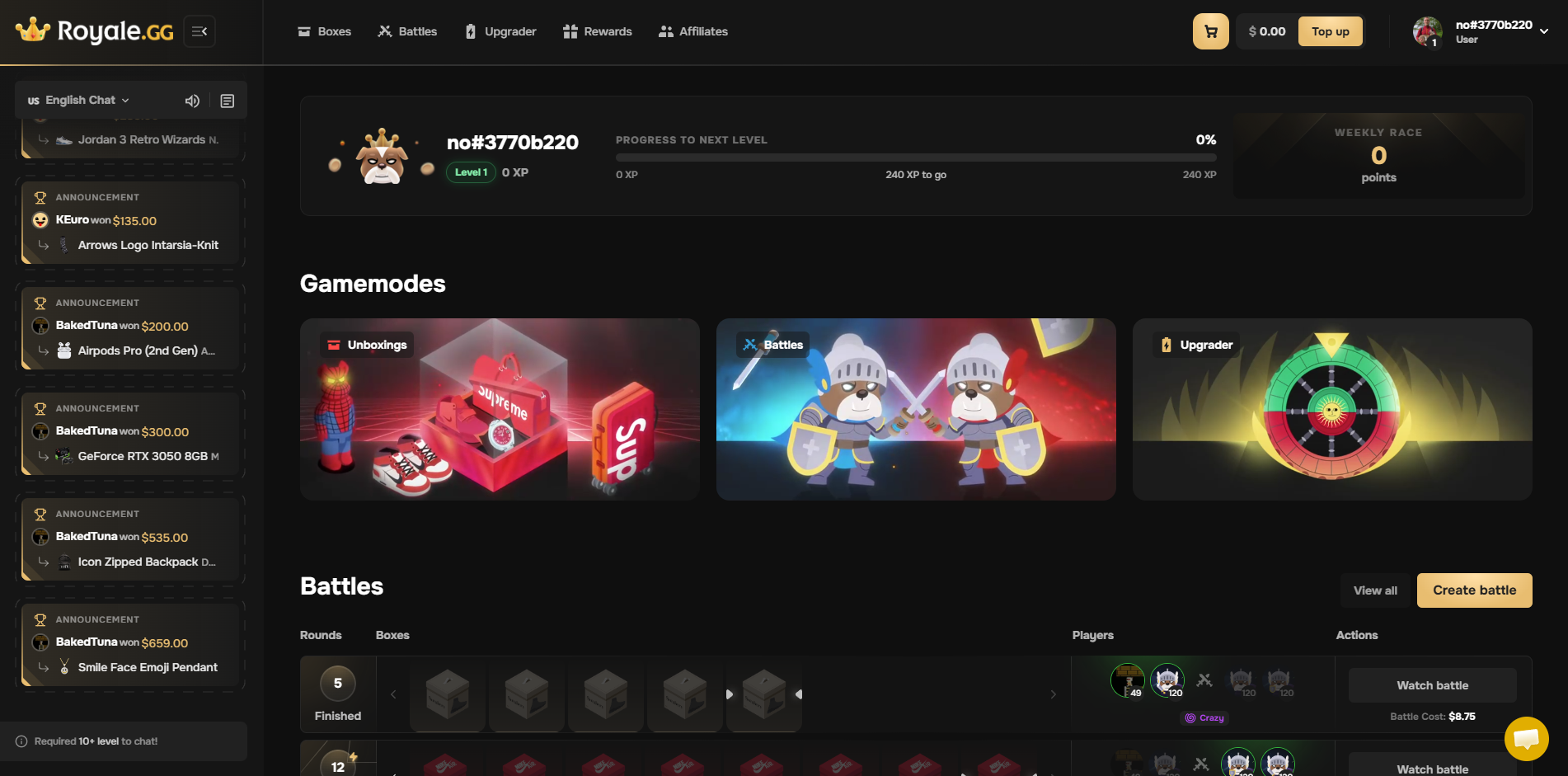1568x776 pixels.
Task: Open the chat rules document icon
Action: 228,101
